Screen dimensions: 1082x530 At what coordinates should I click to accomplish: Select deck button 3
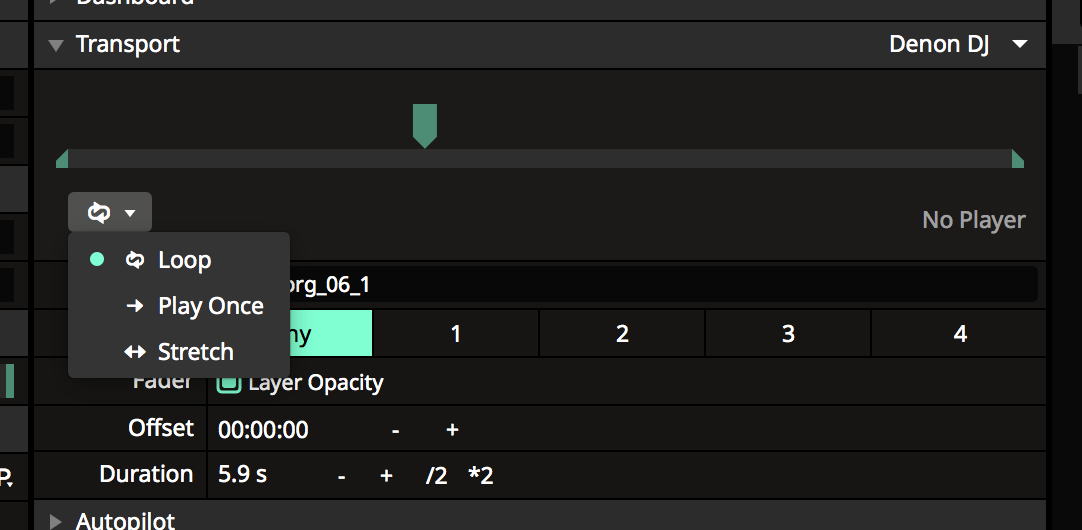pyautogui.click(x=788, y=334)
